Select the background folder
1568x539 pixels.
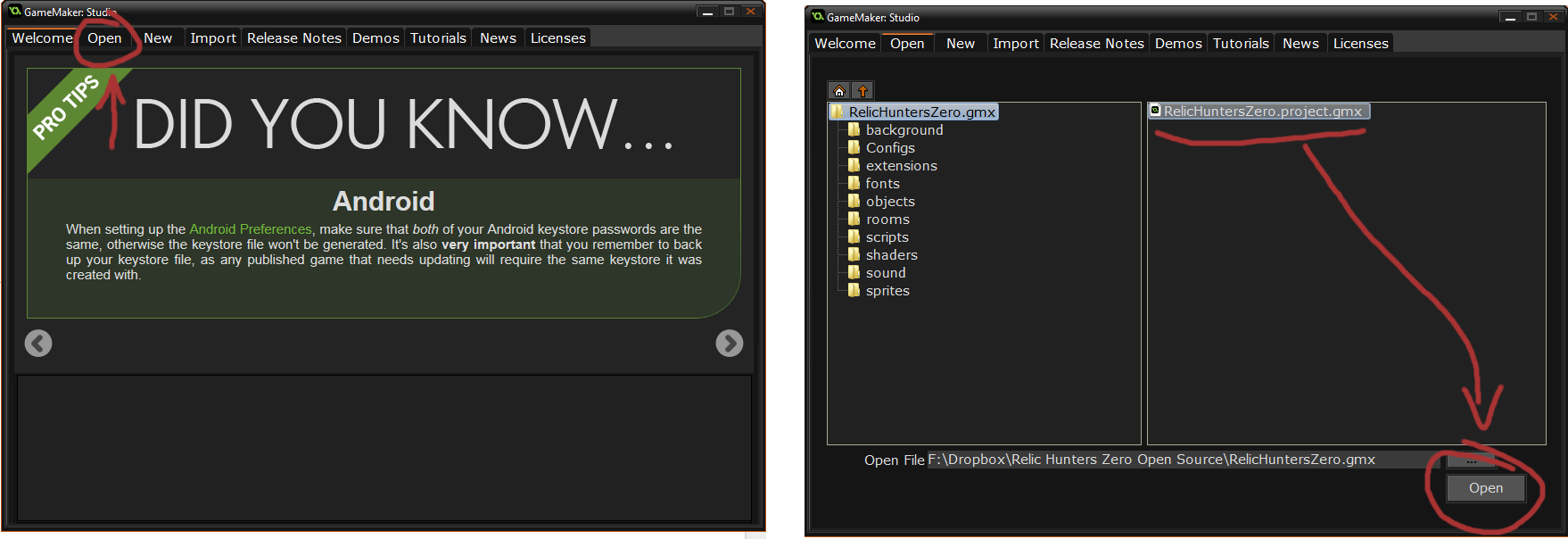point(904,130)
